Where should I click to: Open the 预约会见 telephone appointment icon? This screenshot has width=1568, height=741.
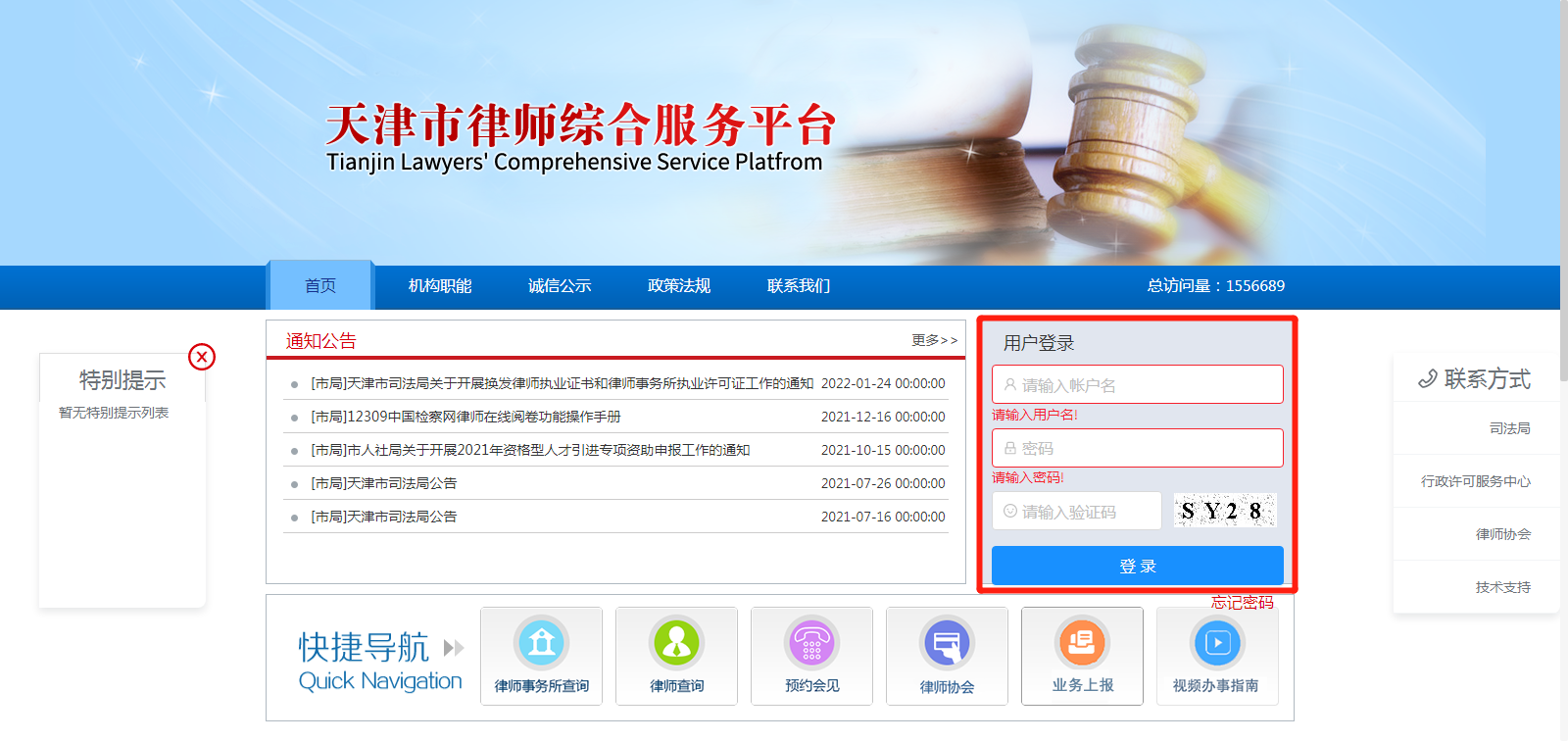812,644
